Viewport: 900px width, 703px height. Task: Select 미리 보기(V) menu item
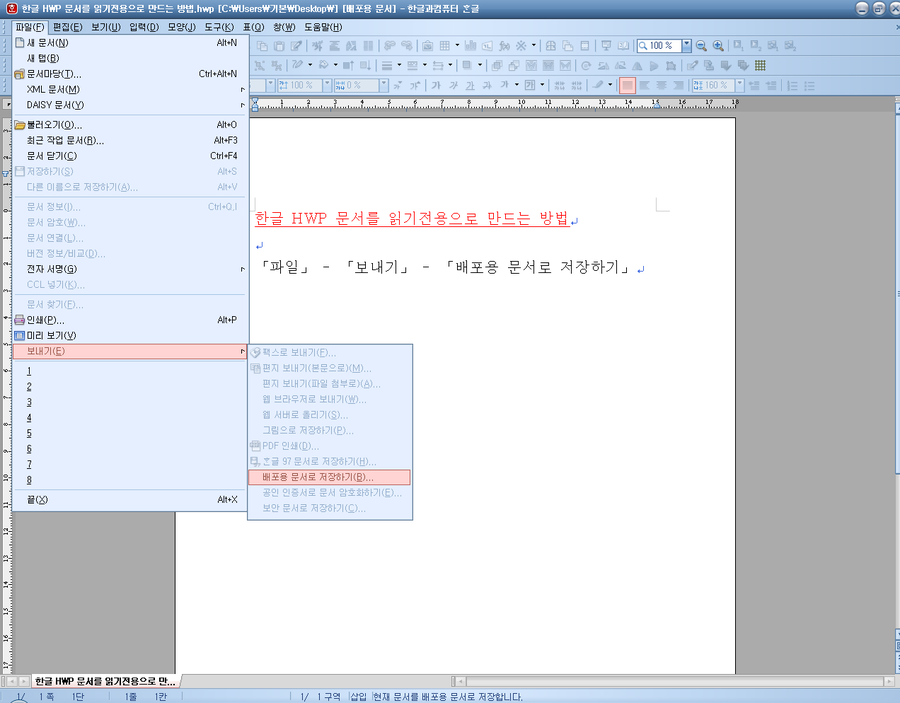coord(130,336)
